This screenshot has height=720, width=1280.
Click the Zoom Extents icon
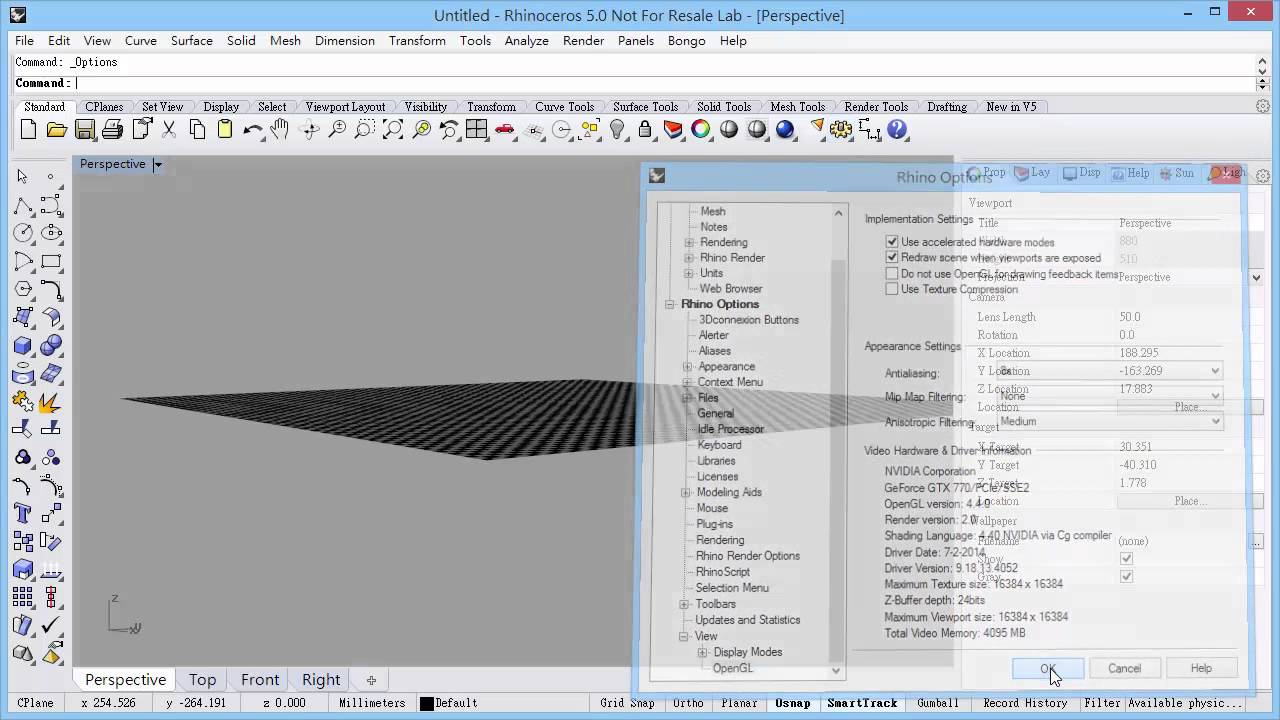click(393, 129)
